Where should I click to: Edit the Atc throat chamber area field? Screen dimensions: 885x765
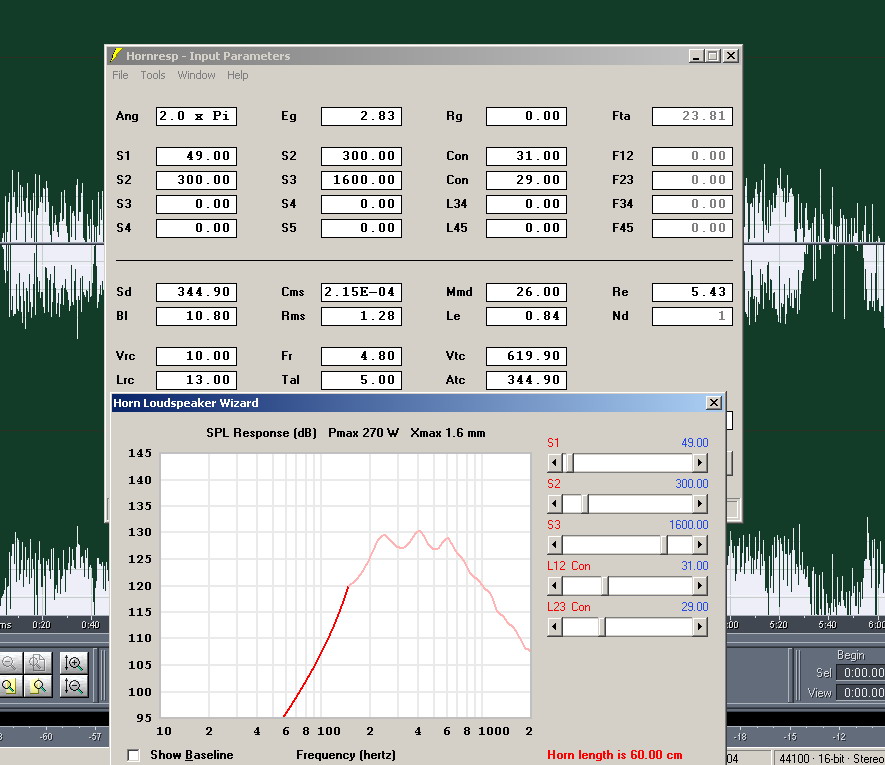pyautogui.click(x=526, y=380)
